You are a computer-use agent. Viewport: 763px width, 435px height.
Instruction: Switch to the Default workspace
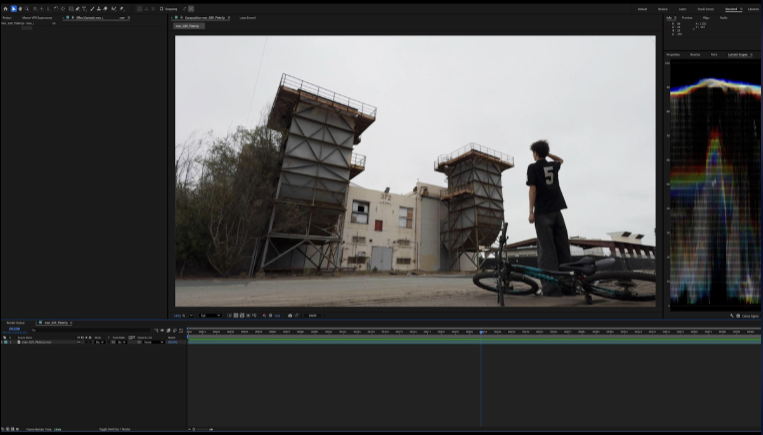point(642,9)
